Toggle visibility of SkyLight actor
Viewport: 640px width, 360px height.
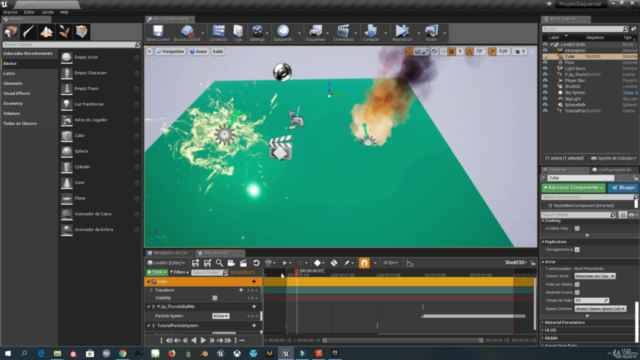pyautogui.click(x=545, y=99)
